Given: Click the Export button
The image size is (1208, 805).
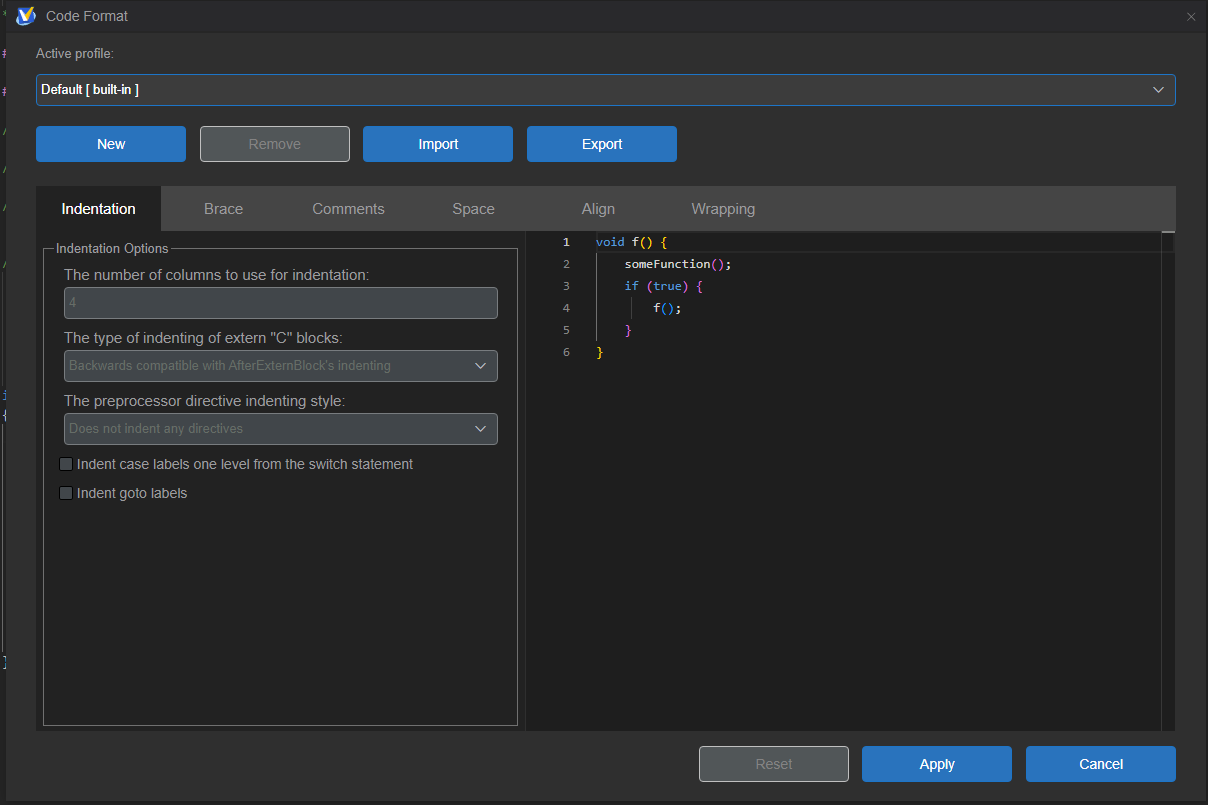Looking at the screenshot, I should point(602,144).
